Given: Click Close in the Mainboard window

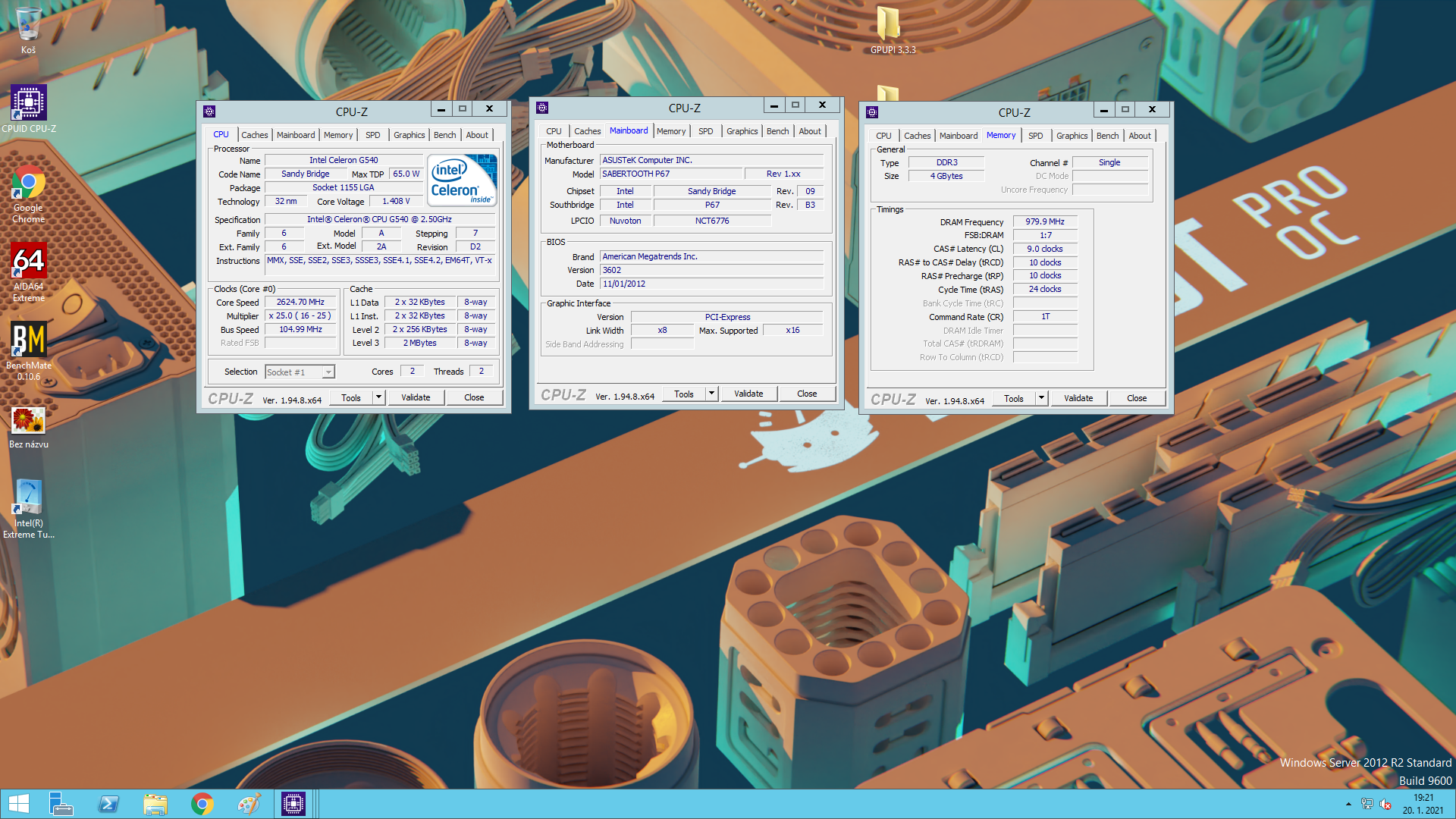Looking at the screenshot, I should click(x=807, y=394).
